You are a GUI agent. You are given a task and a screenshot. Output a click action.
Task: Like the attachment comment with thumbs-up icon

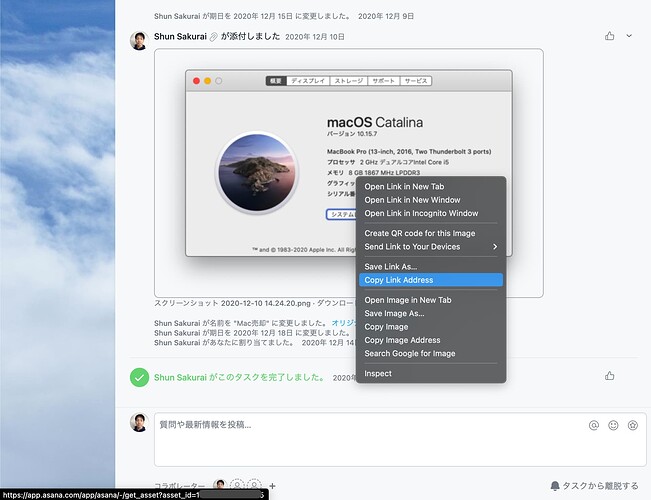pos(609,36)
